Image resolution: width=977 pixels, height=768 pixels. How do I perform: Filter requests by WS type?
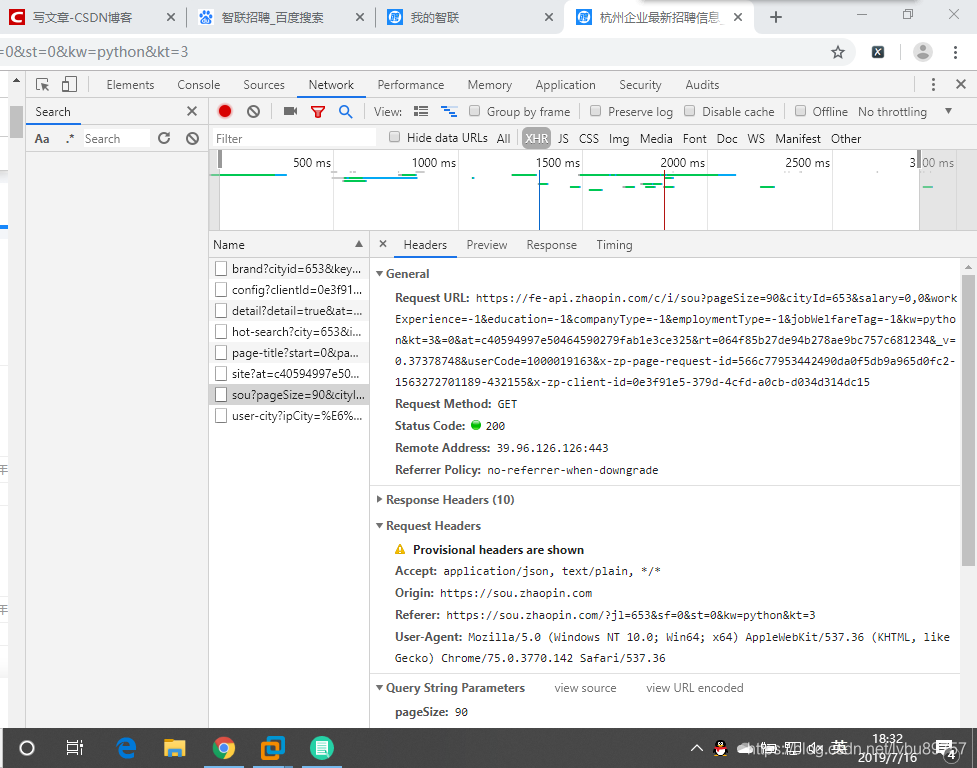756,138
